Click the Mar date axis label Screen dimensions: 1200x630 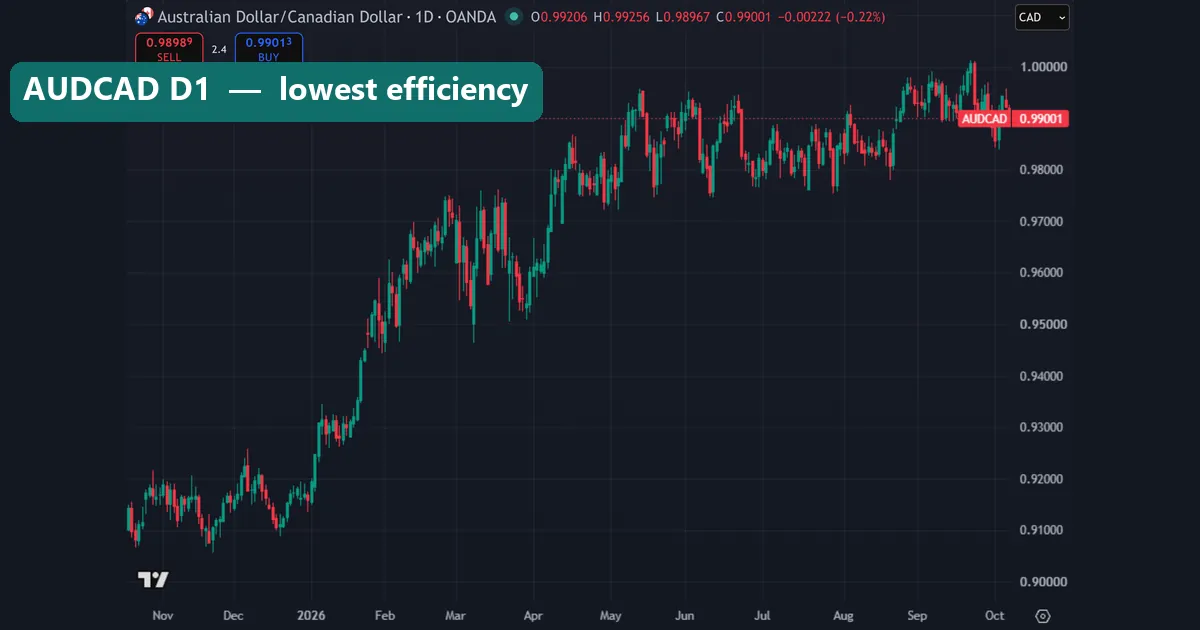(455, 616)
